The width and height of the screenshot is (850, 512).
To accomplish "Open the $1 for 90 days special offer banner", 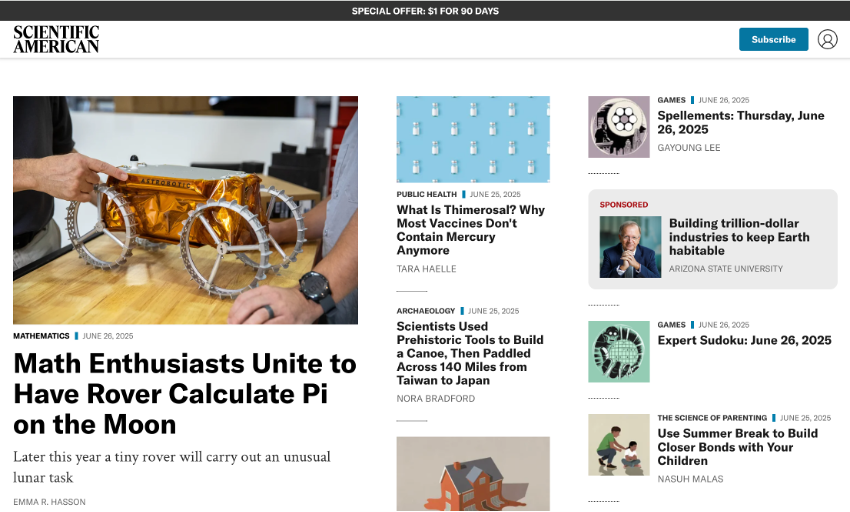I will pyautogui.click(x=425, y=11).
